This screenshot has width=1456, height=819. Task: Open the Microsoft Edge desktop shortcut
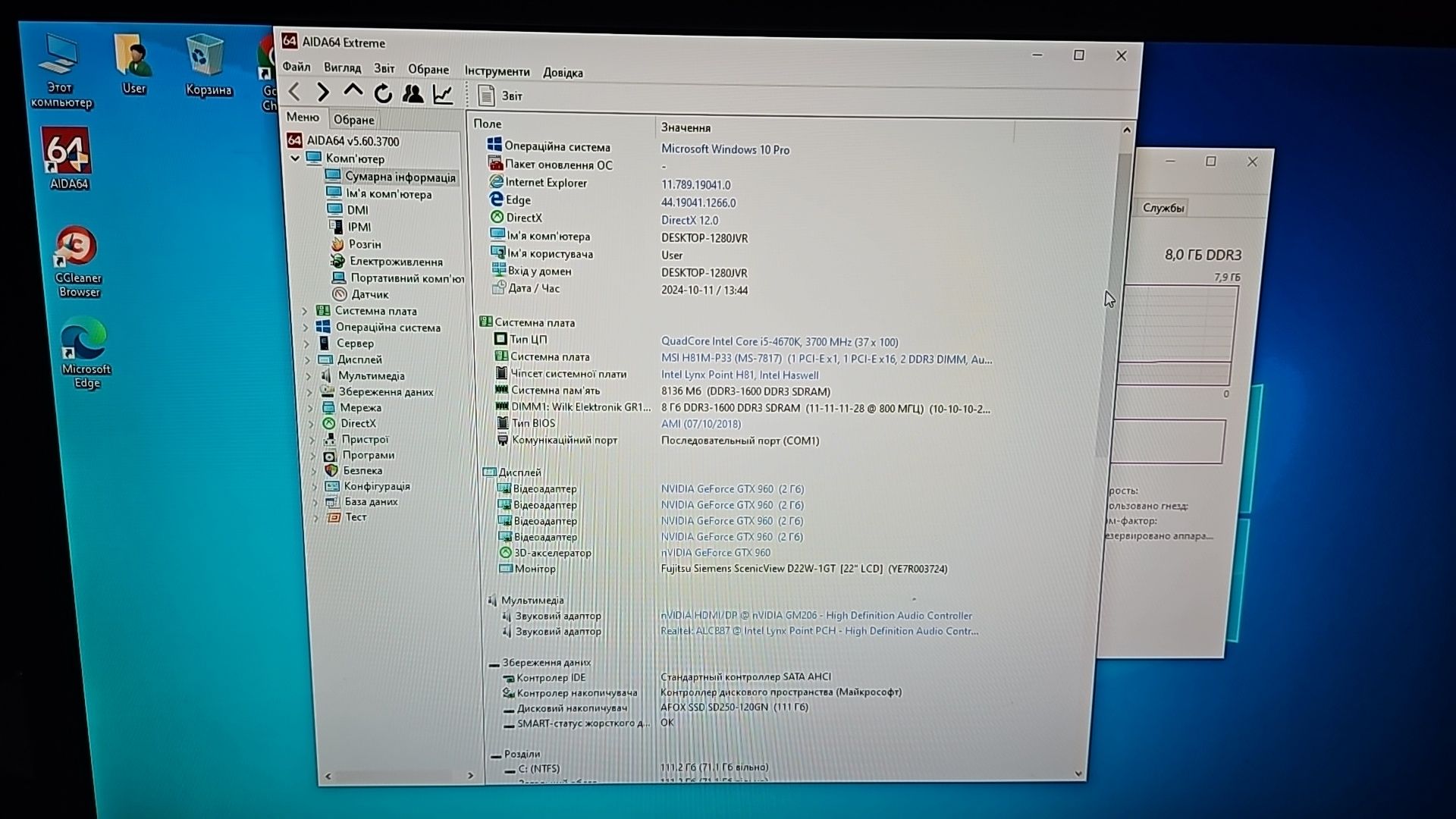click(85, 354)
